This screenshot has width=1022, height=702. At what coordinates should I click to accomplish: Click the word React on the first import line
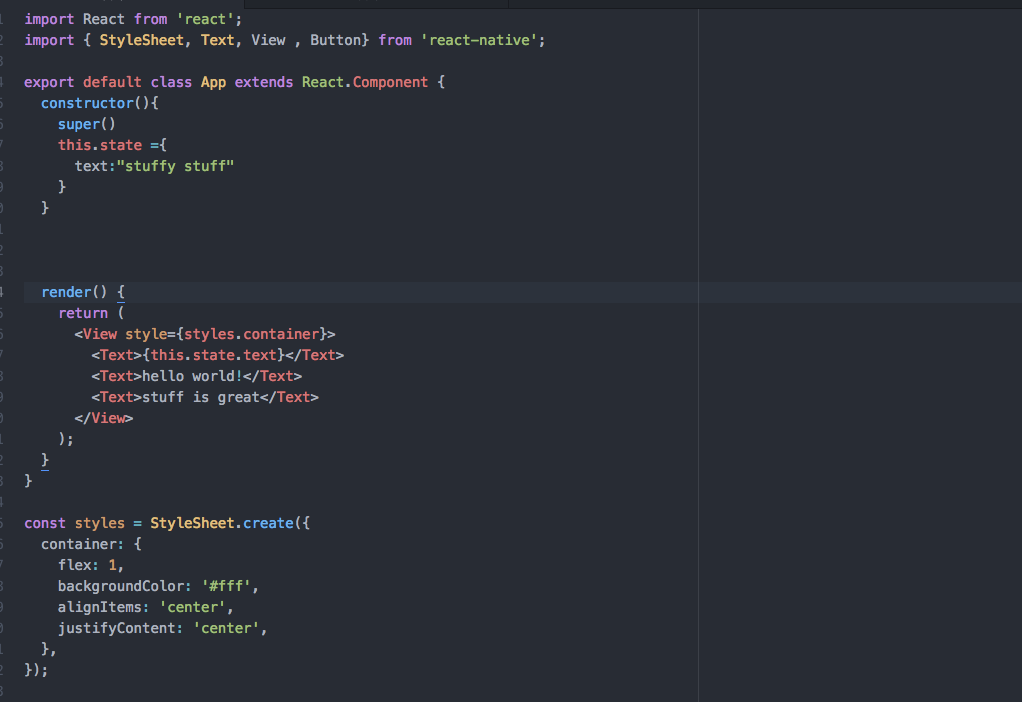tap(103, 18)
